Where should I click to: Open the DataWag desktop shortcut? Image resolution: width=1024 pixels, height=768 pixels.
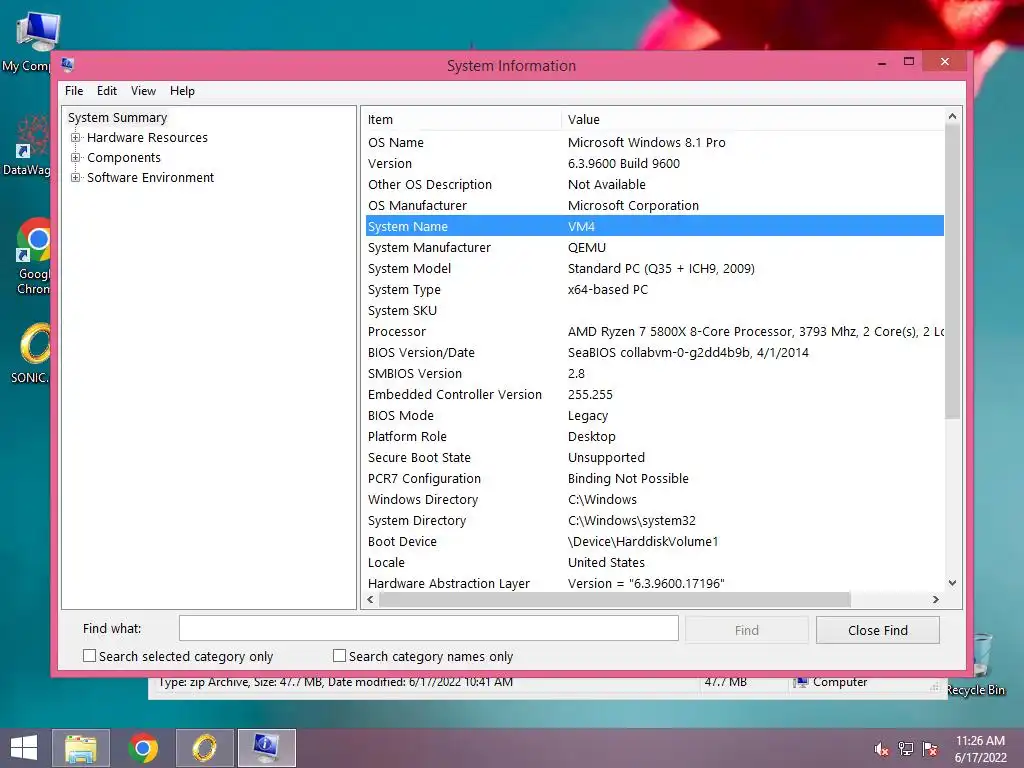pyautogui.click(x=26, y=145)
